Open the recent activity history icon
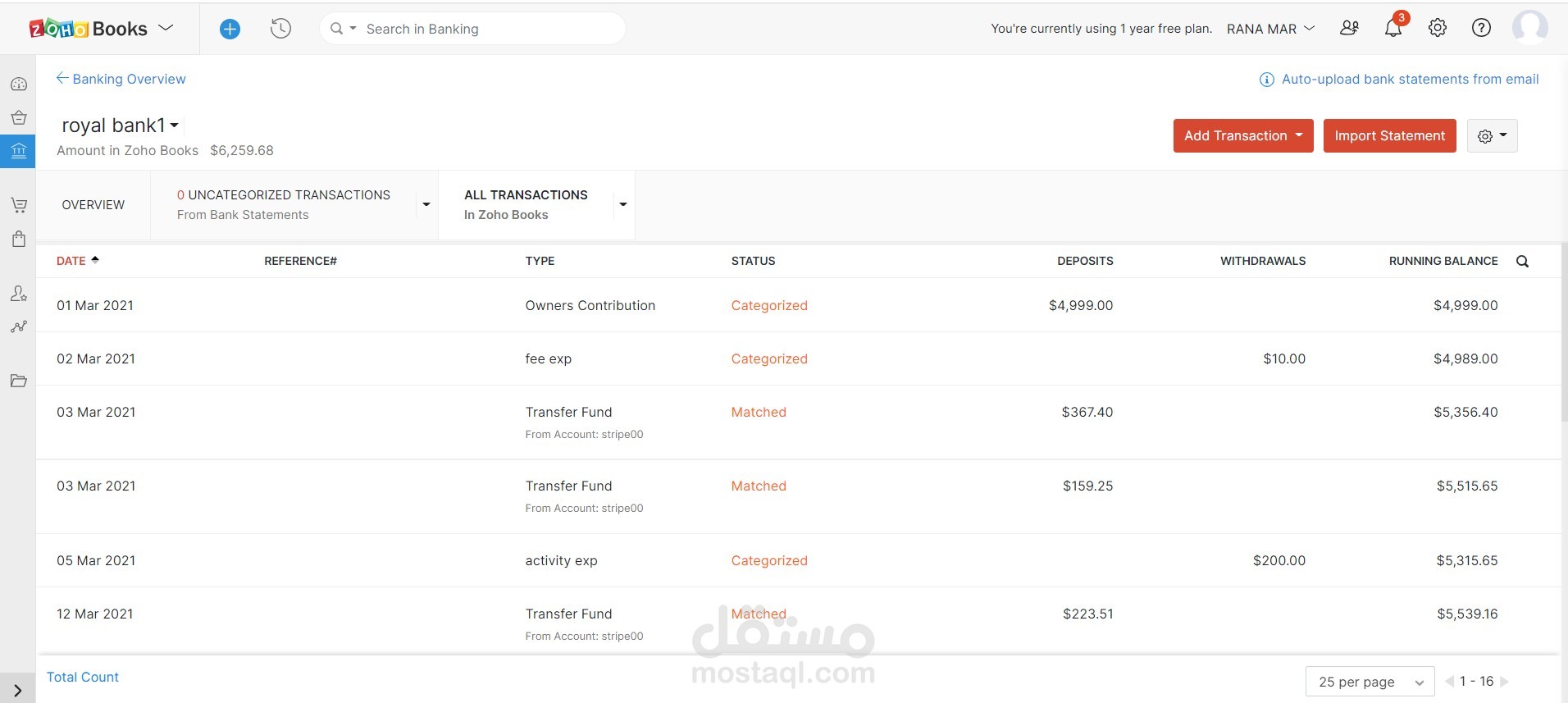 [280, 29]
